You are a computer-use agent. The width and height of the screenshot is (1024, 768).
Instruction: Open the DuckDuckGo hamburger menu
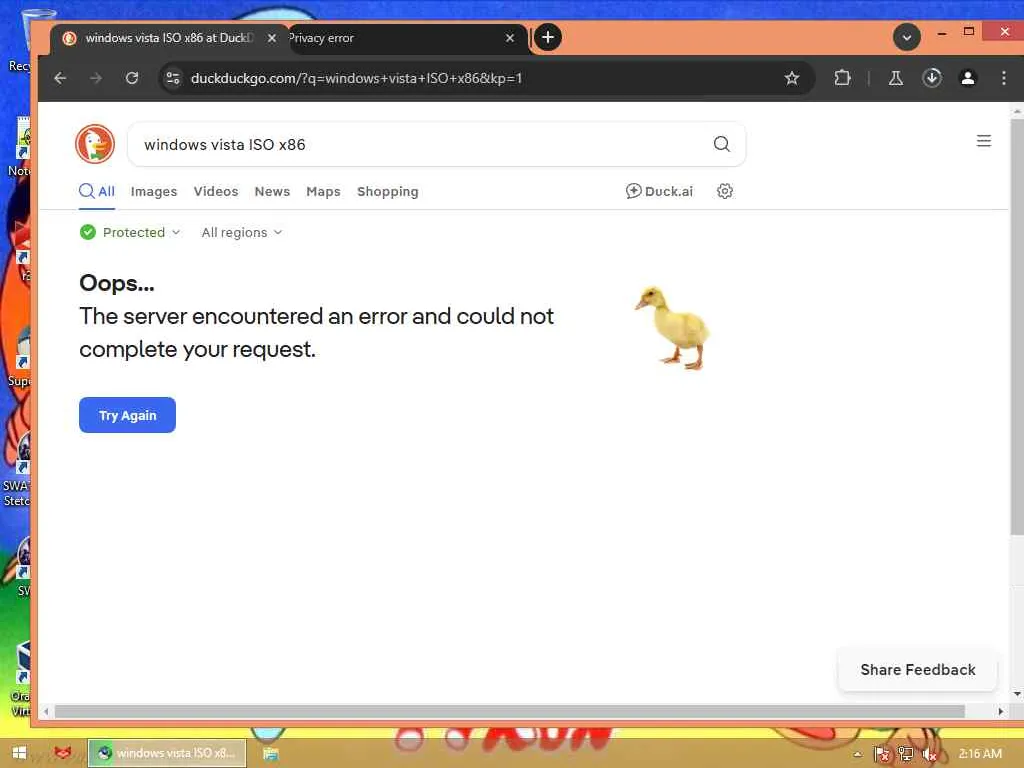point(984,141)
